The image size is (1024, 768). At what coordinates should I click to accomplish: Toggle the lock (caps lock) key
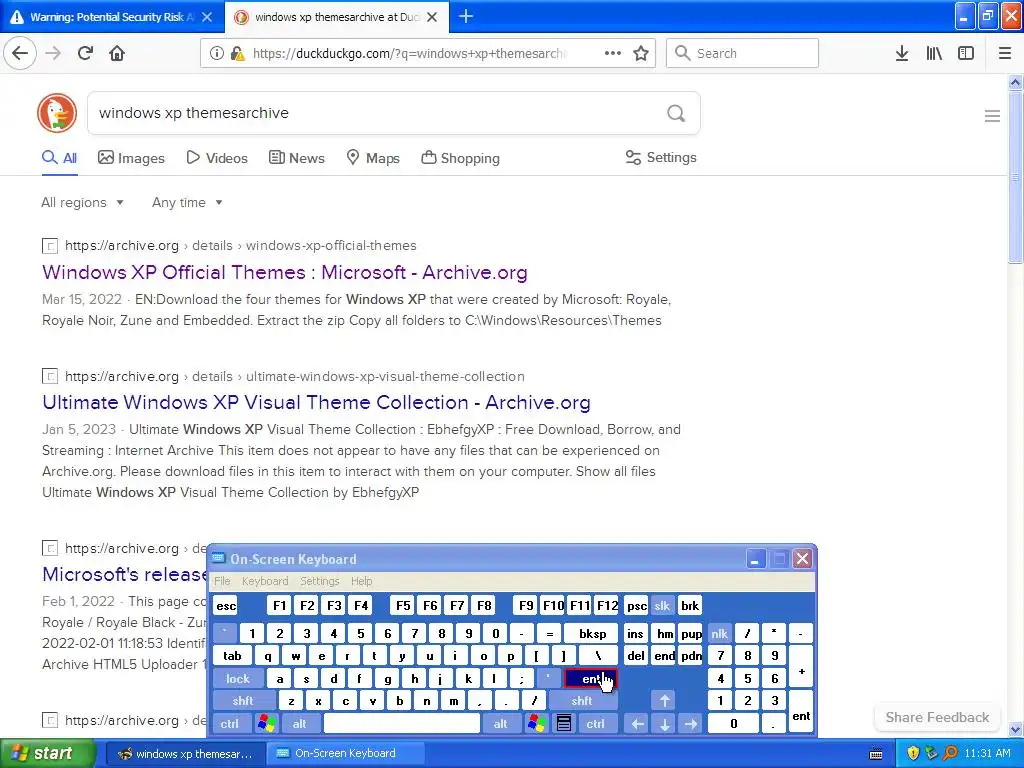tap(238, 679)
